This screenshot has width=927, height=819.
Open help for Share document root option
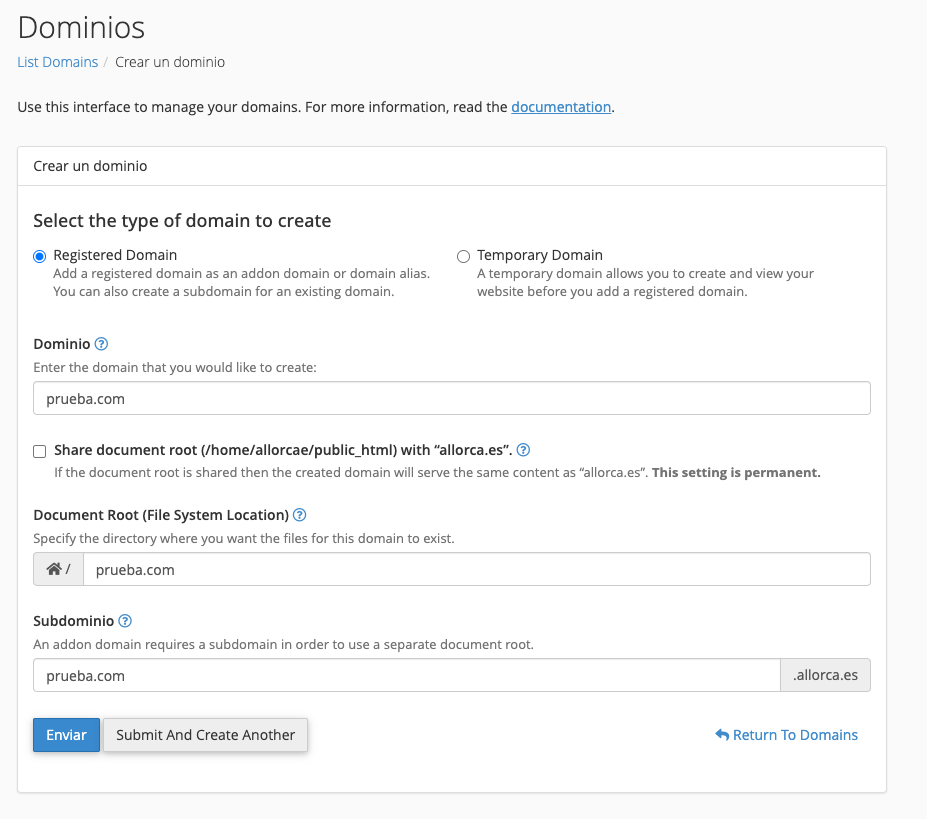click(x=523, y=450)
